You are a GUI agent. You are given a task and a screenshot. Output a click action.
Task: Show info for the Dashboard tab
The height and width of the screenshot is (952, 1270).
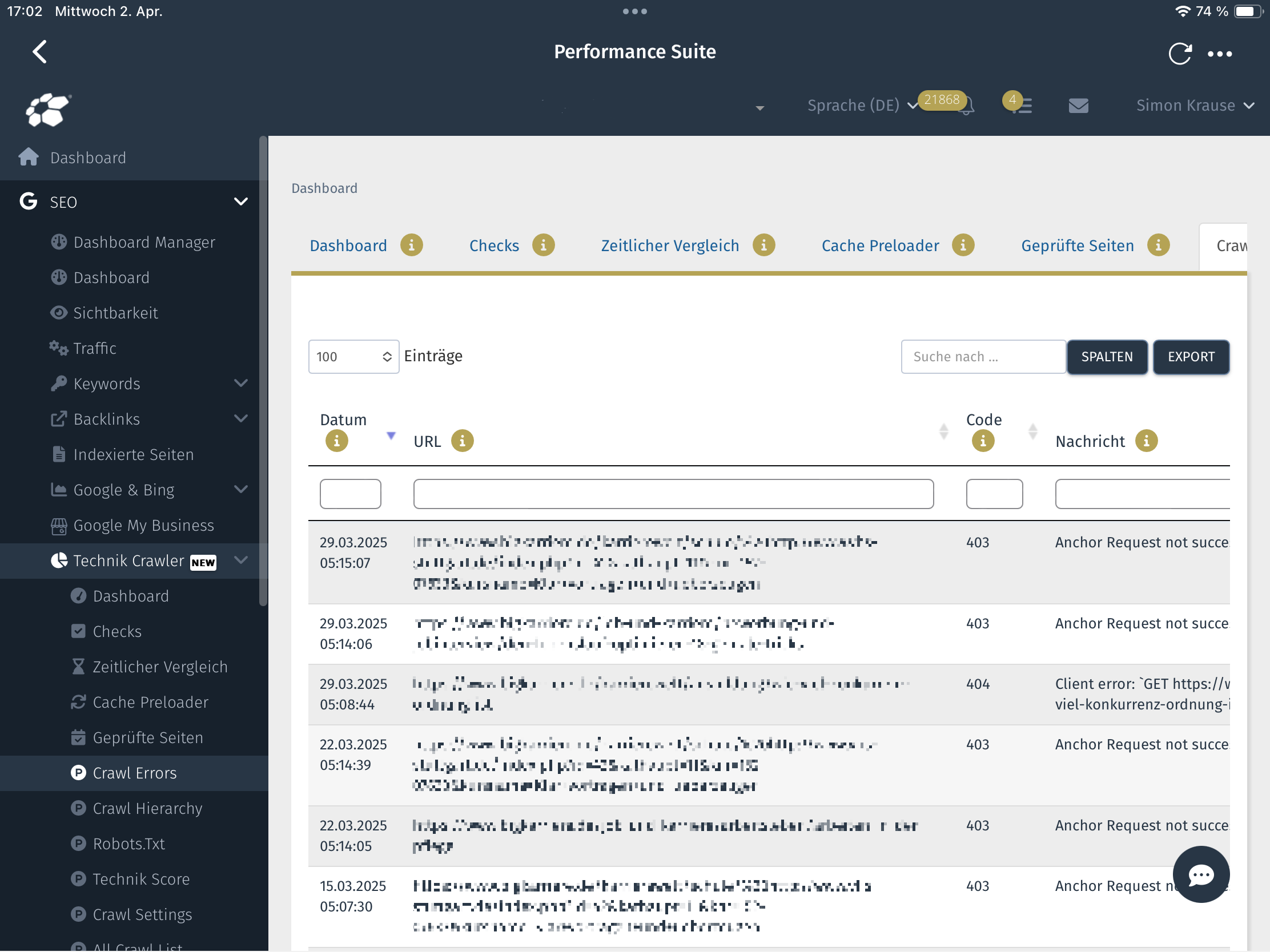pyautogui.click(x=411, y=245)
